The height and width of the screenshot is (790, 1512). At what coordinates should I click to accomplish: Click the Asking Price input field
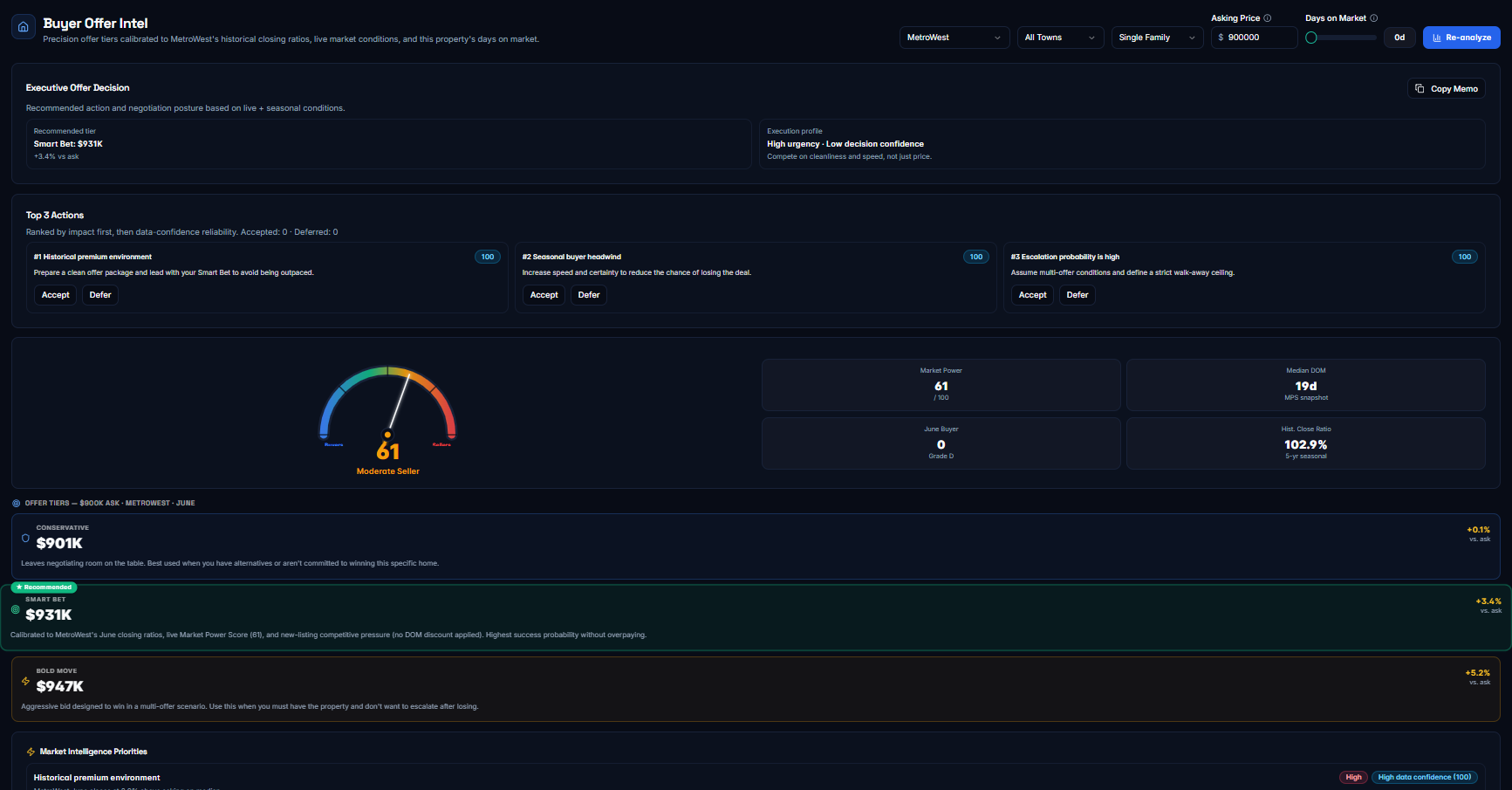tap(1254, 38)
